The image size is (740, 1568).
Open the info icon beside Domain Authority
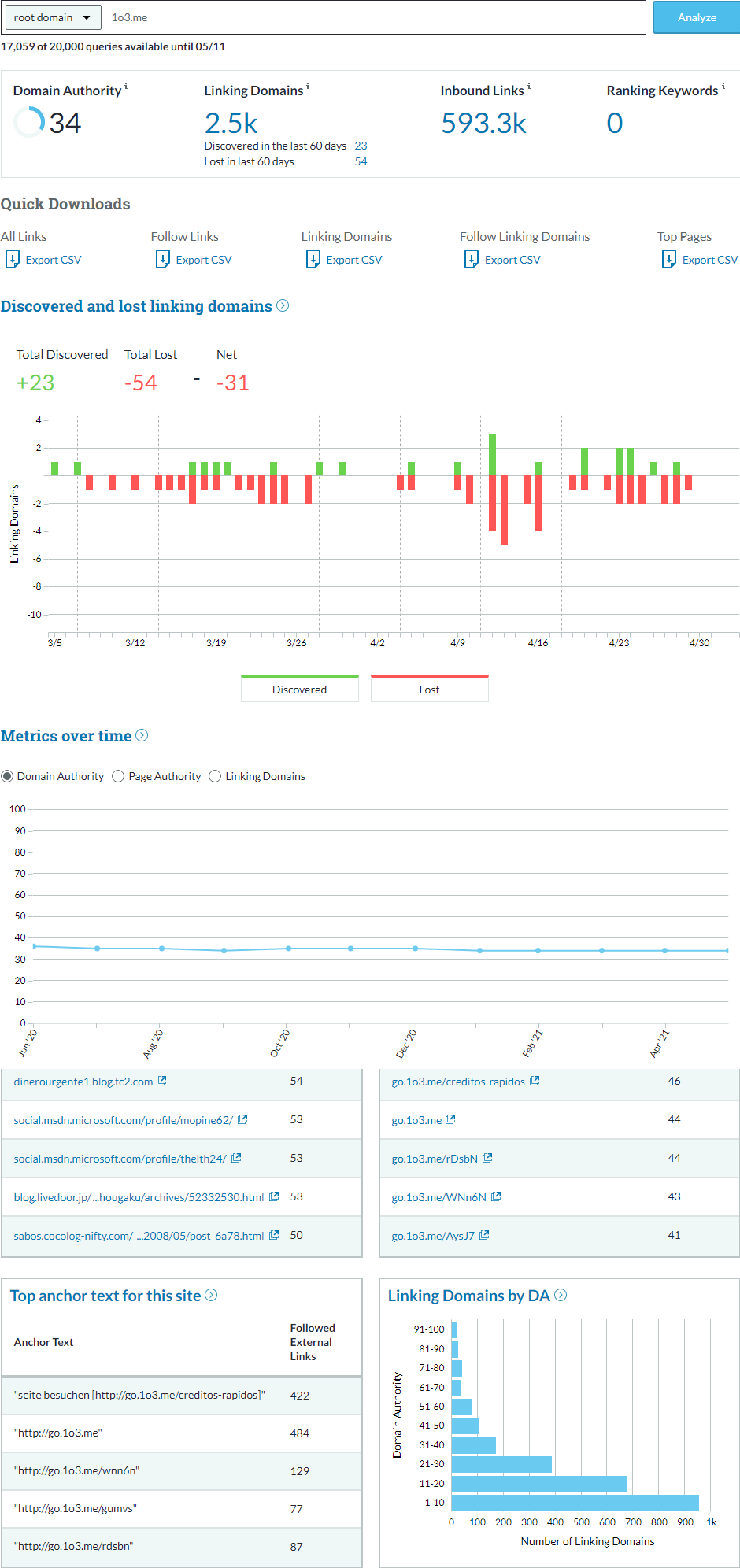click(x=126, y=87)
